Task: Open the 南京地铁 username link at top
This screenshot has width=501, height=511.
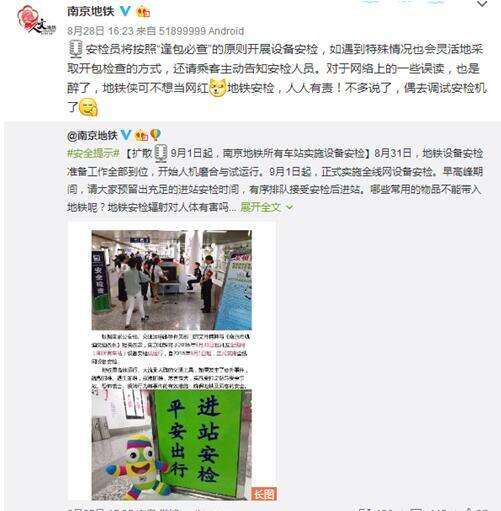Action: [91, 11]
